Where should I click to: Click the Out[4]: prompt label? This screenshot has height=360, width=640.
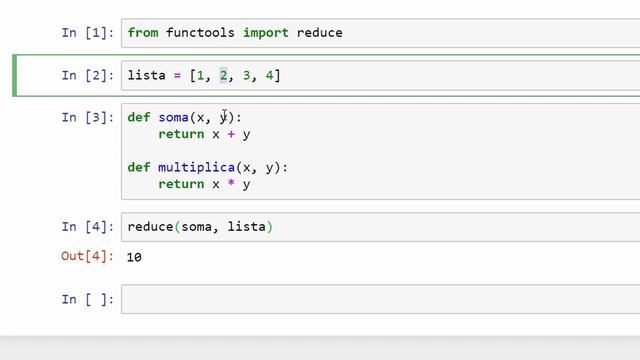pyautogui.click(x=87, y=256)
